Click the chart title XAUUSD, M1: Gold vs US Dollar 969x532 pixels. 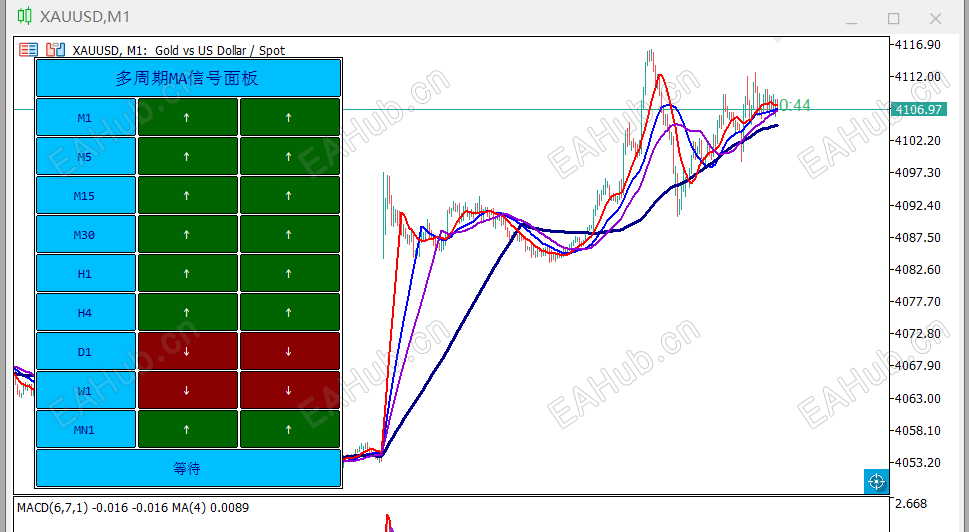(178, 51)
